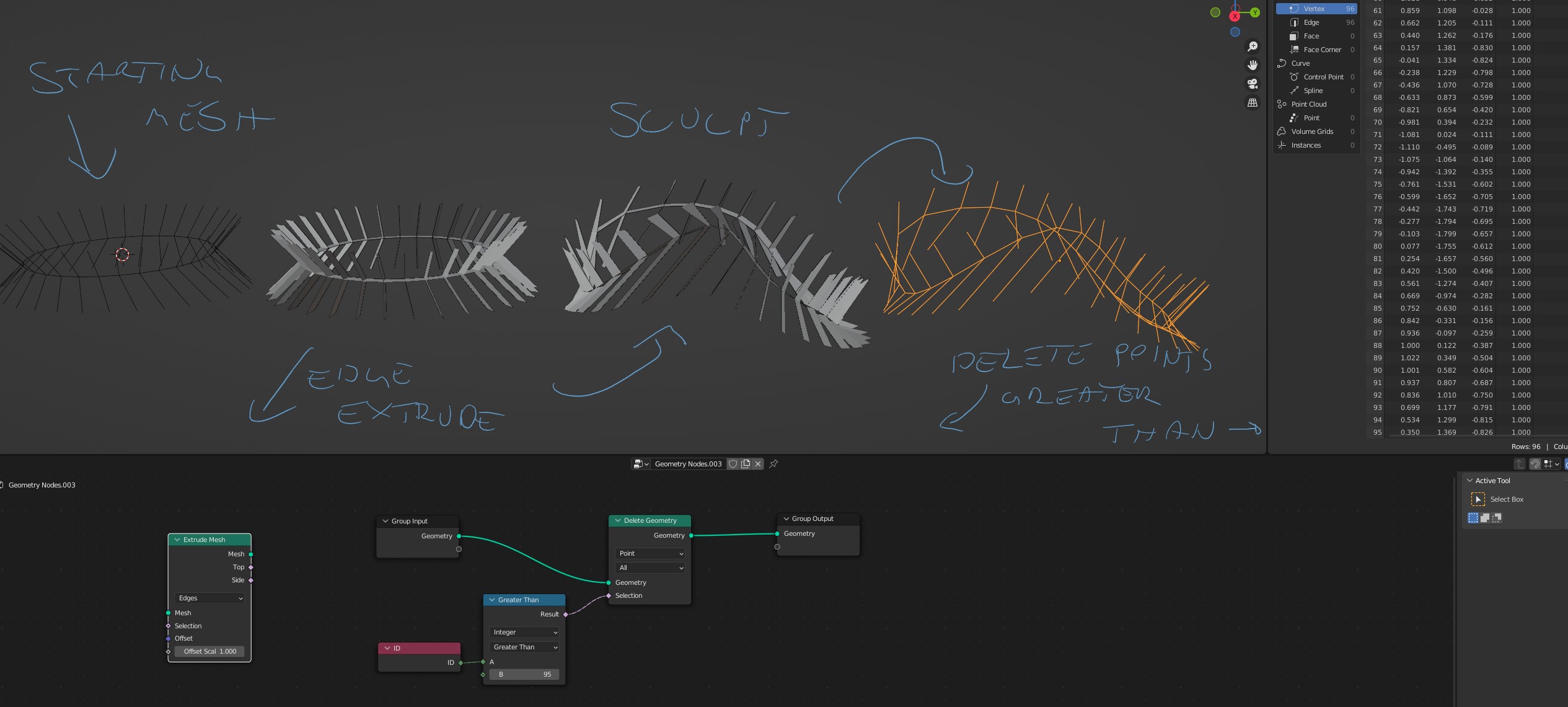The image size is (1568, 707).
Task: Select Instances in spreadsheet
Action: [1316, 145]
